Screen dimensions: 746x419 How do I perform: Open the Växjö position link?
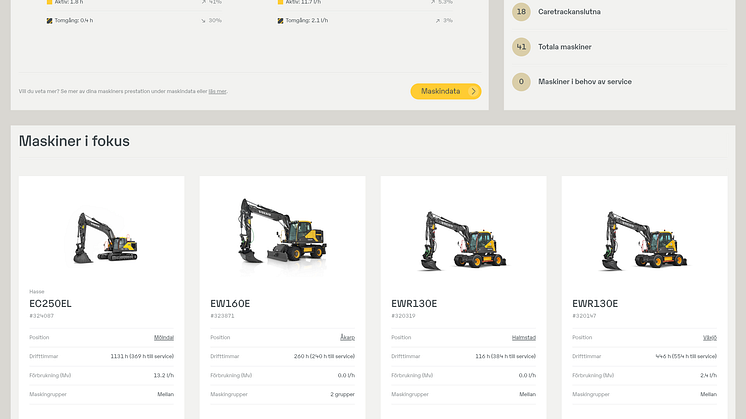point(710,338)
